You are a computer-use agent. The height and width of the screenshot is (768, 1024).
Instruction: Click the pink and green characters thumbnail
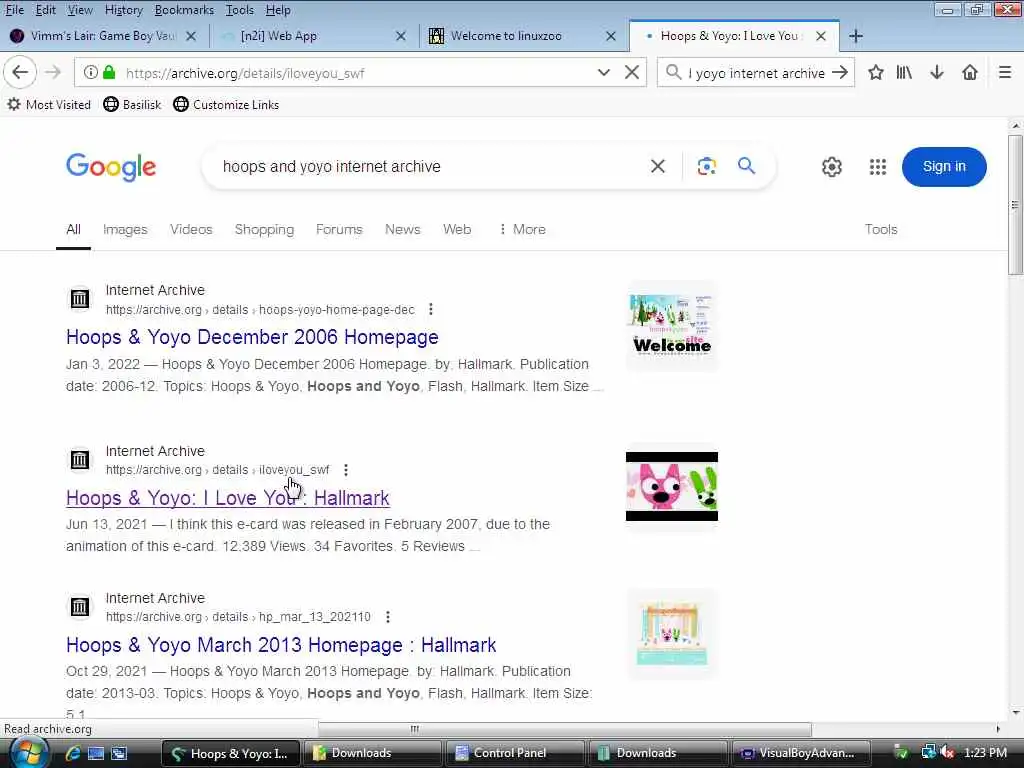tap(672, 487)
